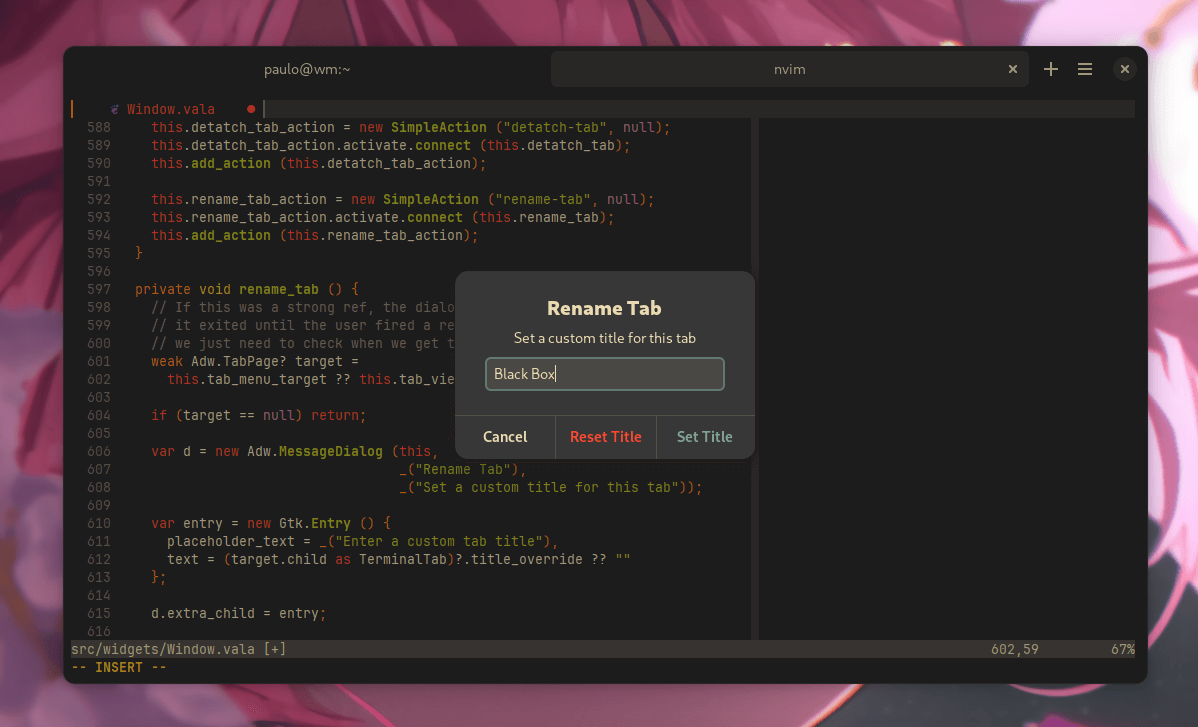1198x727 pixels.
Task: Click the red unsaved-changes dot on Window.vala tab
Action: pos(250,109)
